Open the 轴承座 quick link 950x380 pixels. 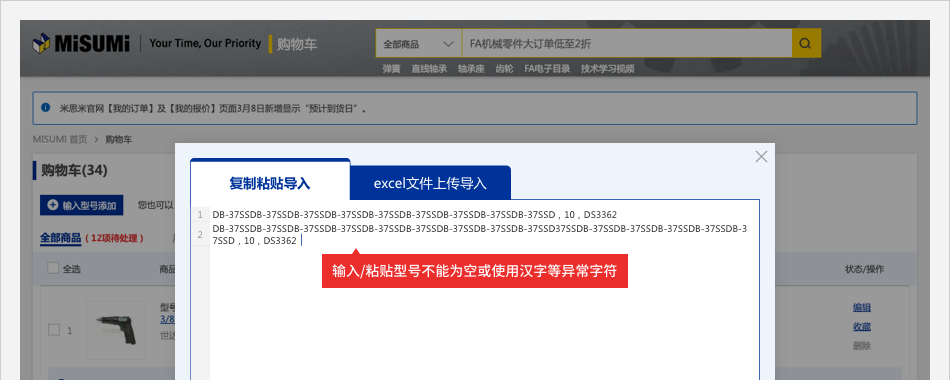471,69
